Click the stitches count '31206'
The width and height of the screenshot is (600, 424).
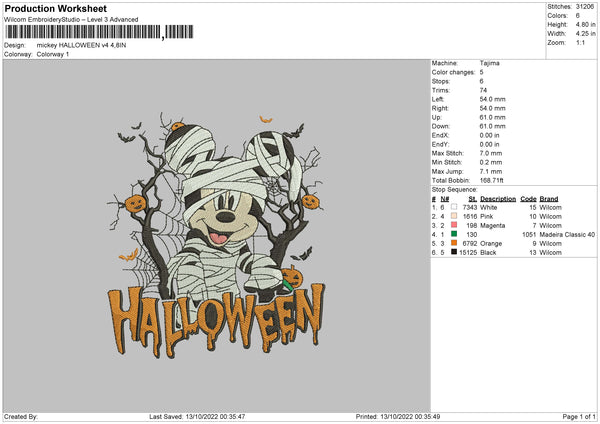tap(585, 7)
